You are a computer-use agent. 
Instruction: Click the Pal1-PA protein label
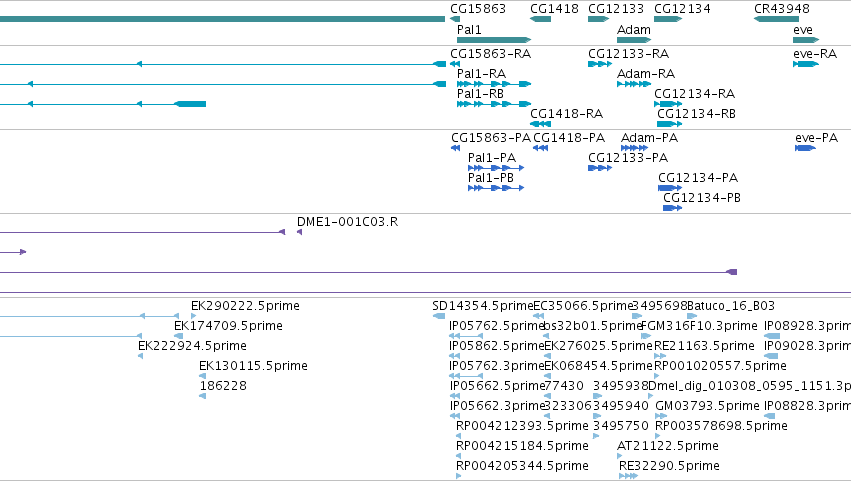tap(492, 157)
